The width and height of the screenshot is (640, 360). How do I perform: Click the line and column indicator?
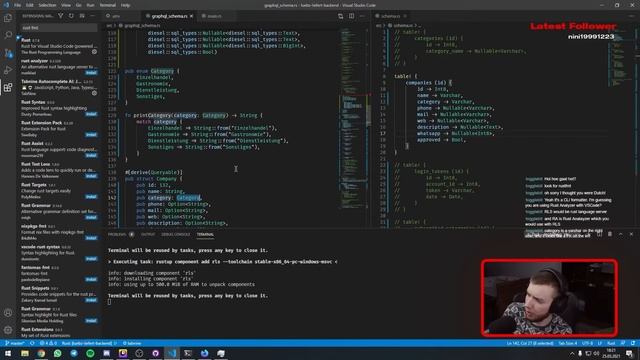click(530, 343)
